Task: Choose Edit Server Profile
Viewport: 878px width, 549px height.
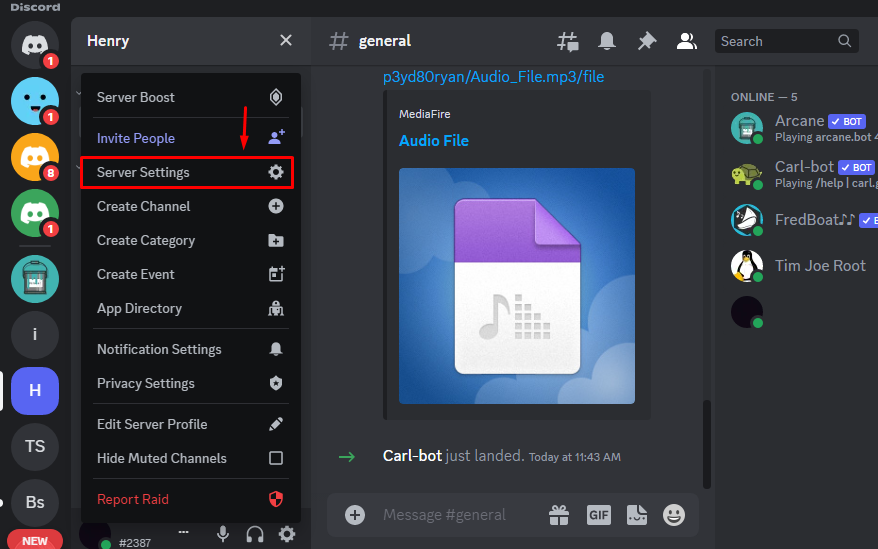Action: pyautogui.click(x=190, y=424)
